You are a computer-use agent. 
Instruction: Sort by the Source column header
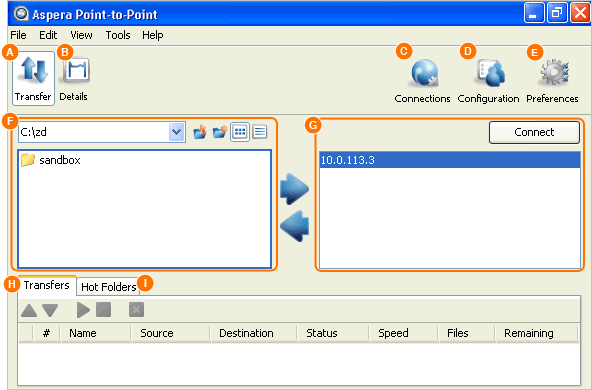(x=171, y=333)
